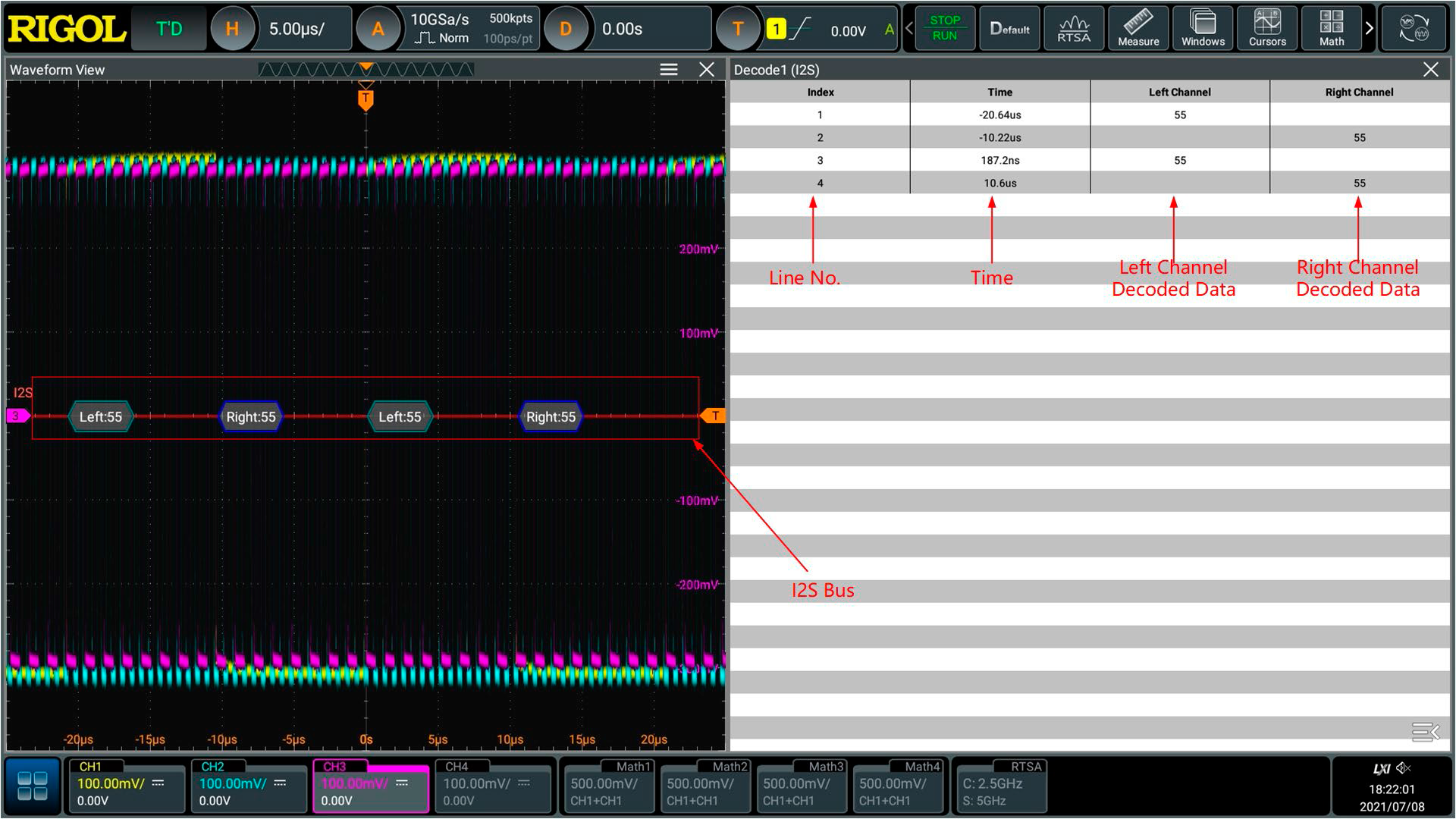Screen dimensions: 1456x819
Task: Expand decode table side menu icon
Action: click(x=1425, y=732)
